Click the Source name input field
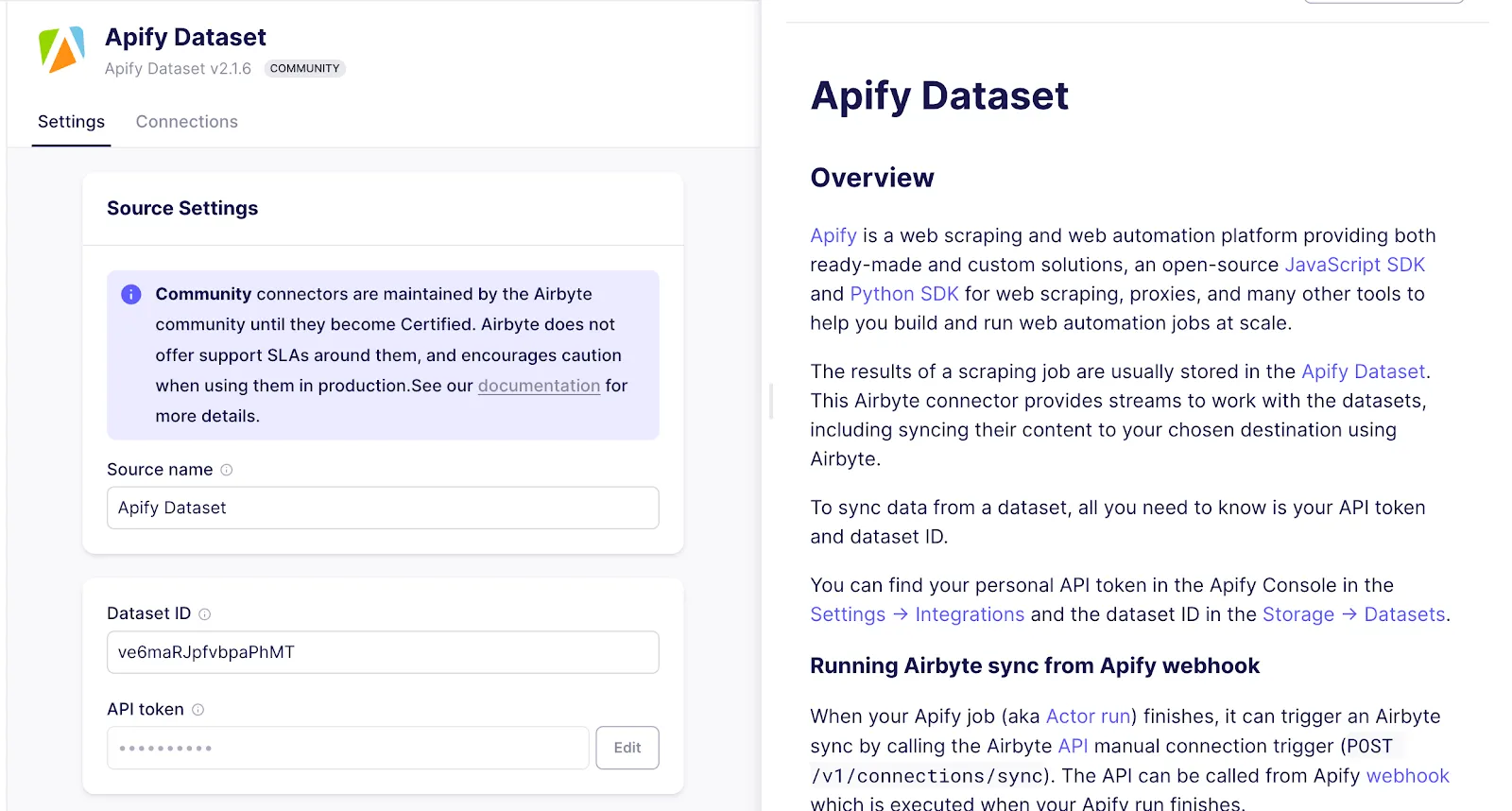 pyautogui.click(x=383, y=508)
